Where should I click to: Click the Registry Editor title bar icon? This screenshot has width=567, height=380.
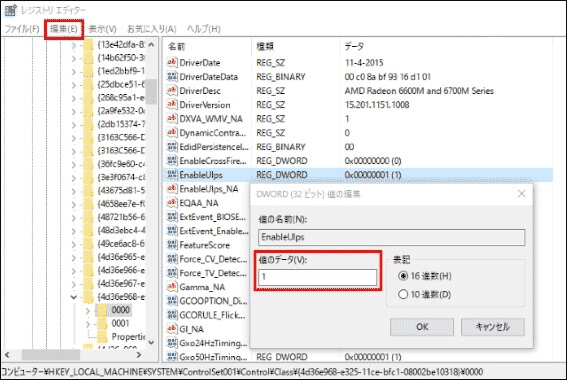click(x=10, y=10)
